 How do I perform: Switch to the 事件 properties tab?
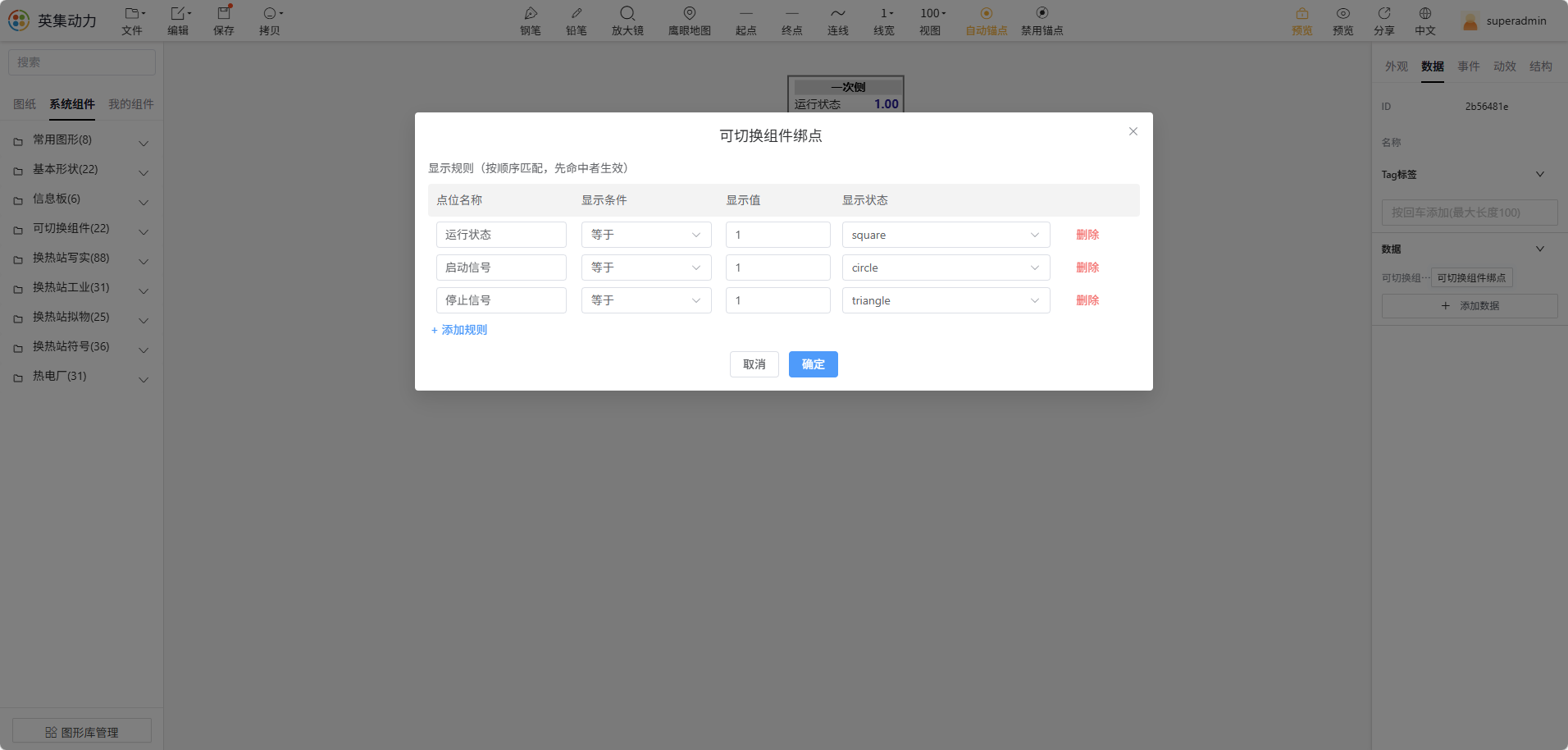[x=1469, y=66]
